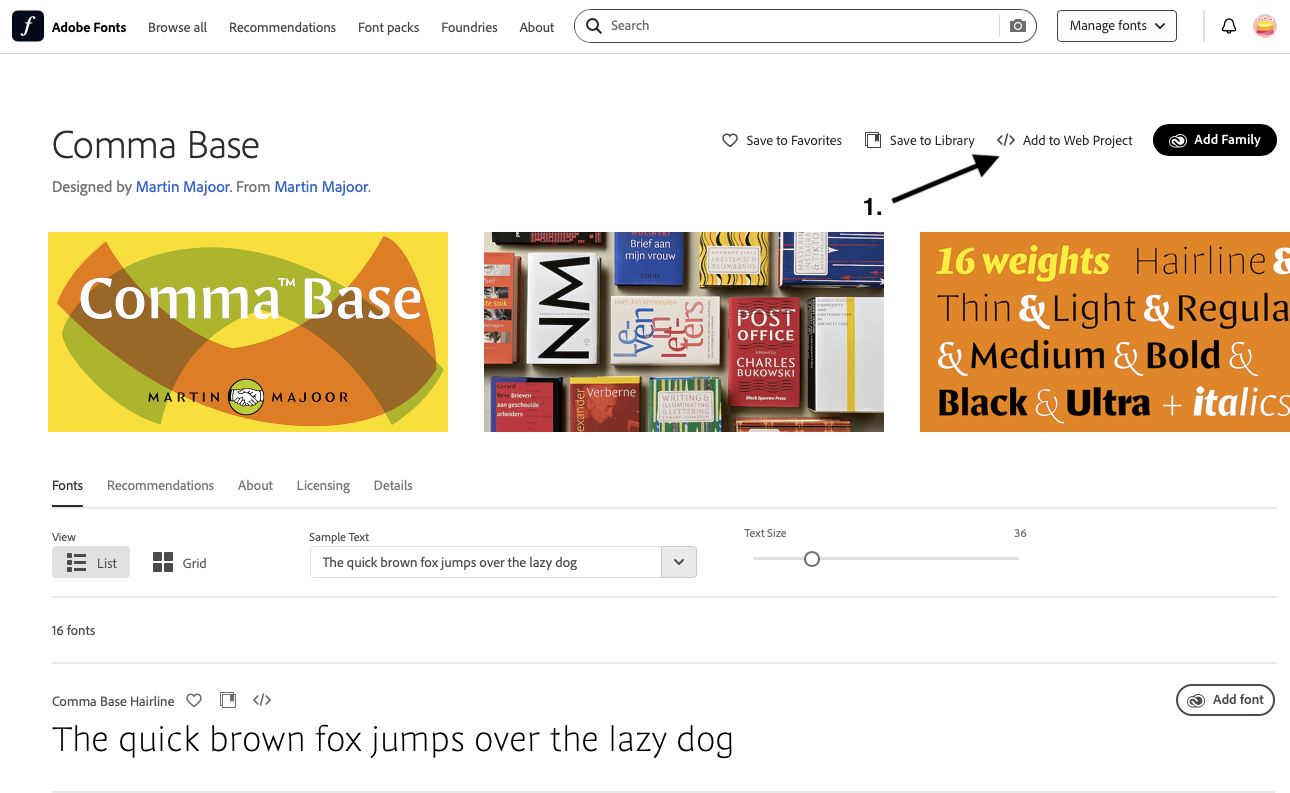Viewport: 1290px width, 793px height.
Task: Switch to Grid view
Action: [180, 563]
